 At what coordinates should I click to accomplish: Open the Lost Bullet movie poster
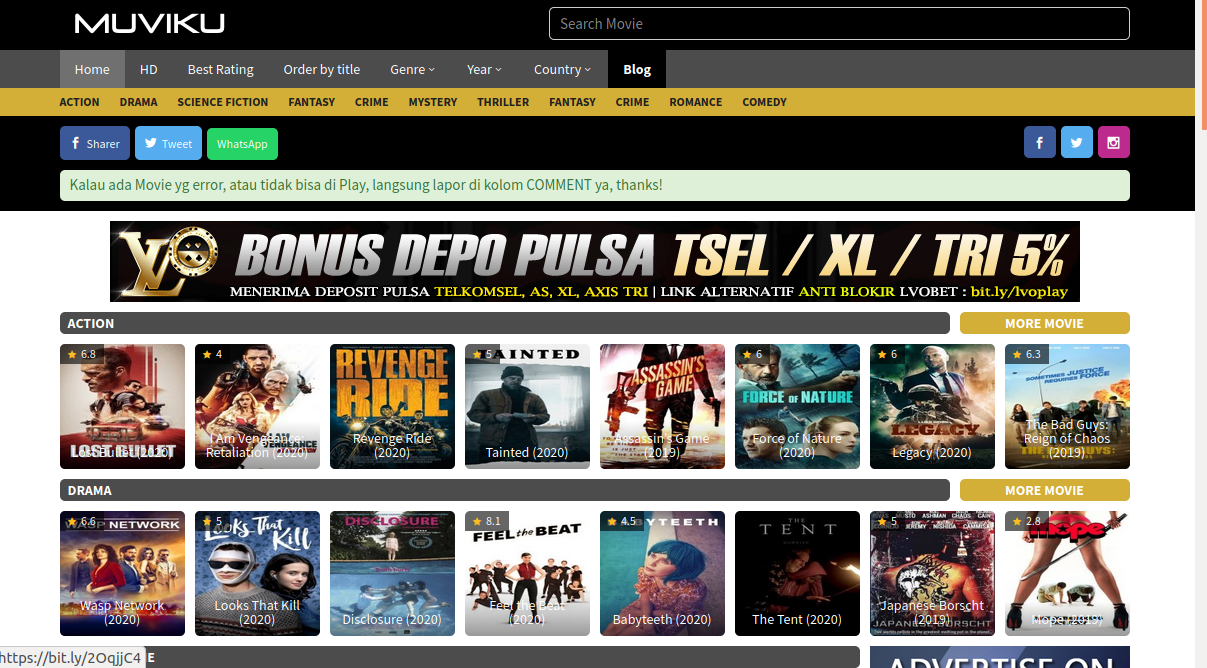(122, 406)
